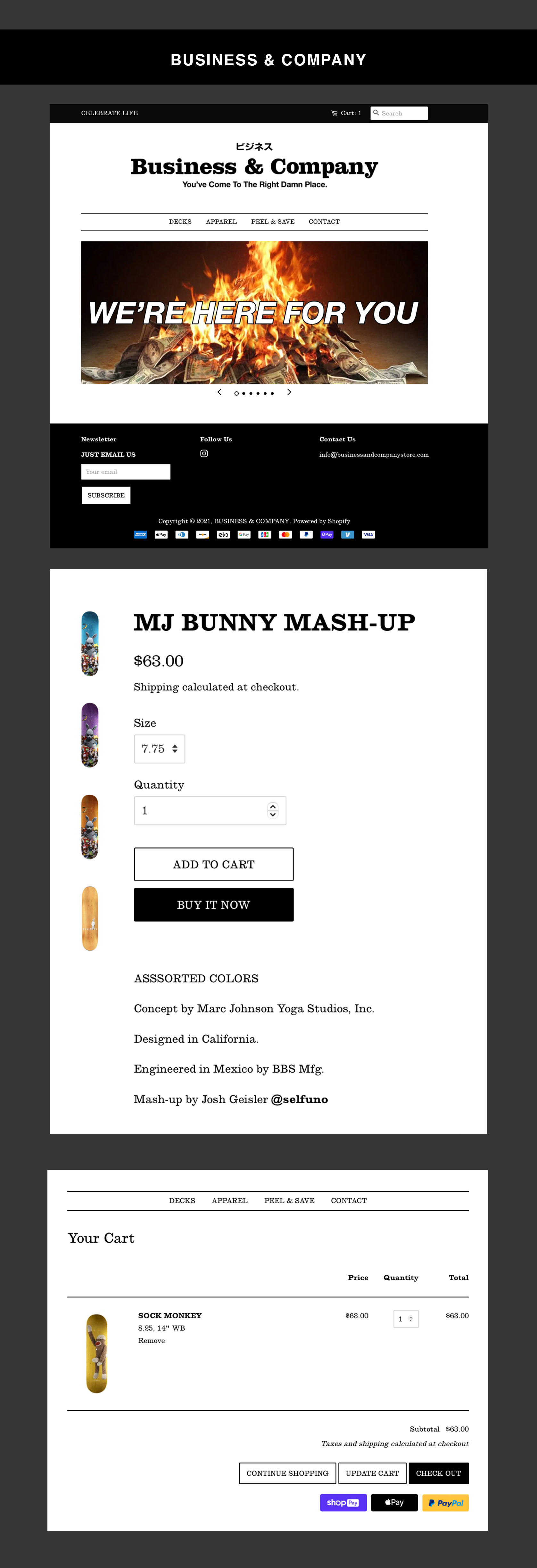This screenshot has height=1568, width=537.
Task: Open PEEL & SAVE in cart navigation
Action: pos(289,1200)
